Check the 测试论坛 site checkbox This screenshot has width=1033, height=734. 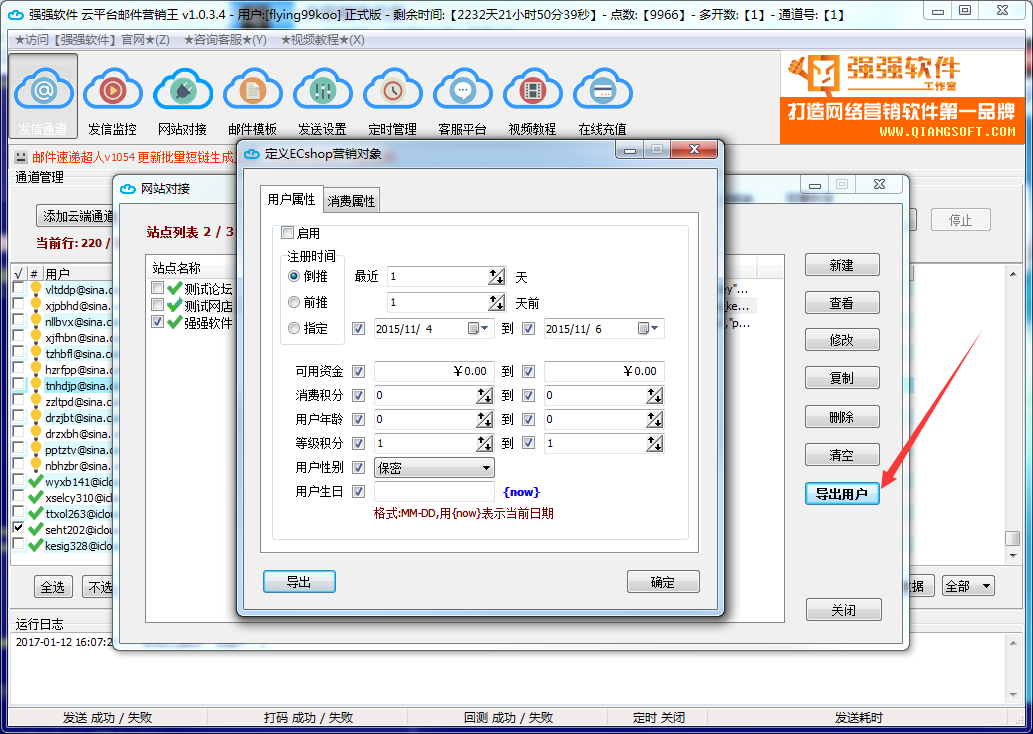(157, 287)
